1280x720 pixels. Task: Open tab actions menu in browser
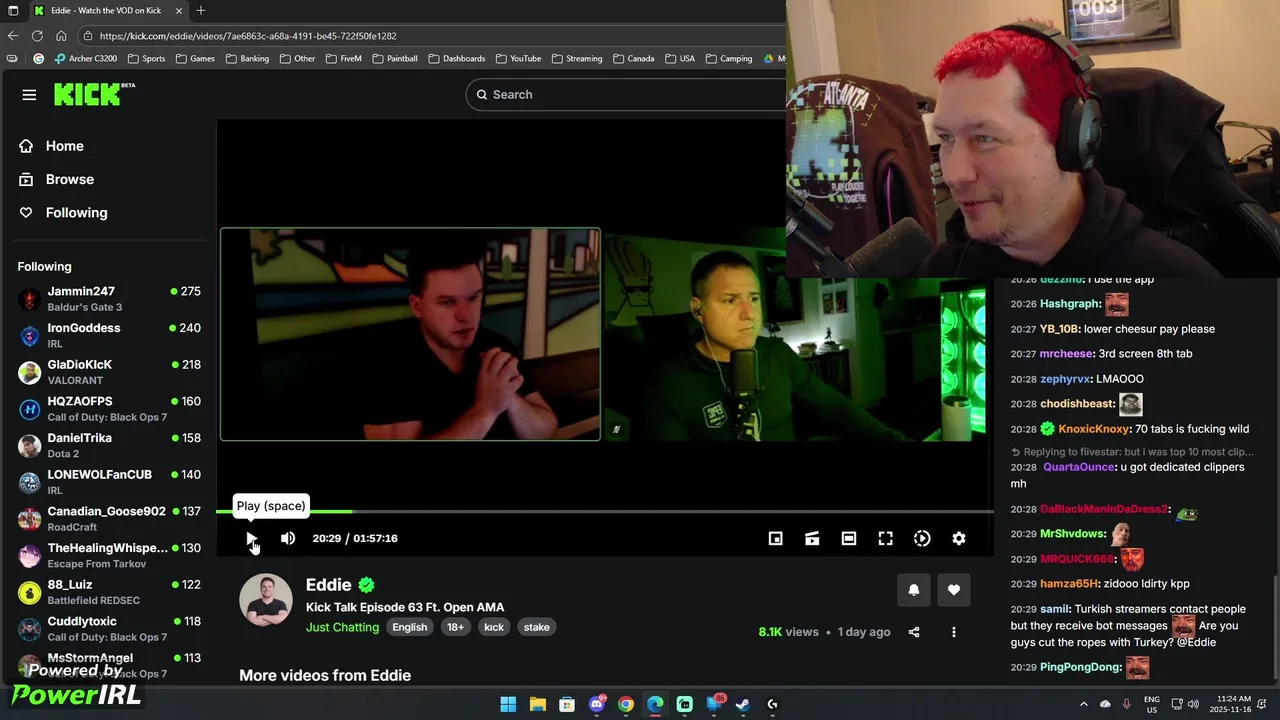pyautogui.click(x=13, y=10)
